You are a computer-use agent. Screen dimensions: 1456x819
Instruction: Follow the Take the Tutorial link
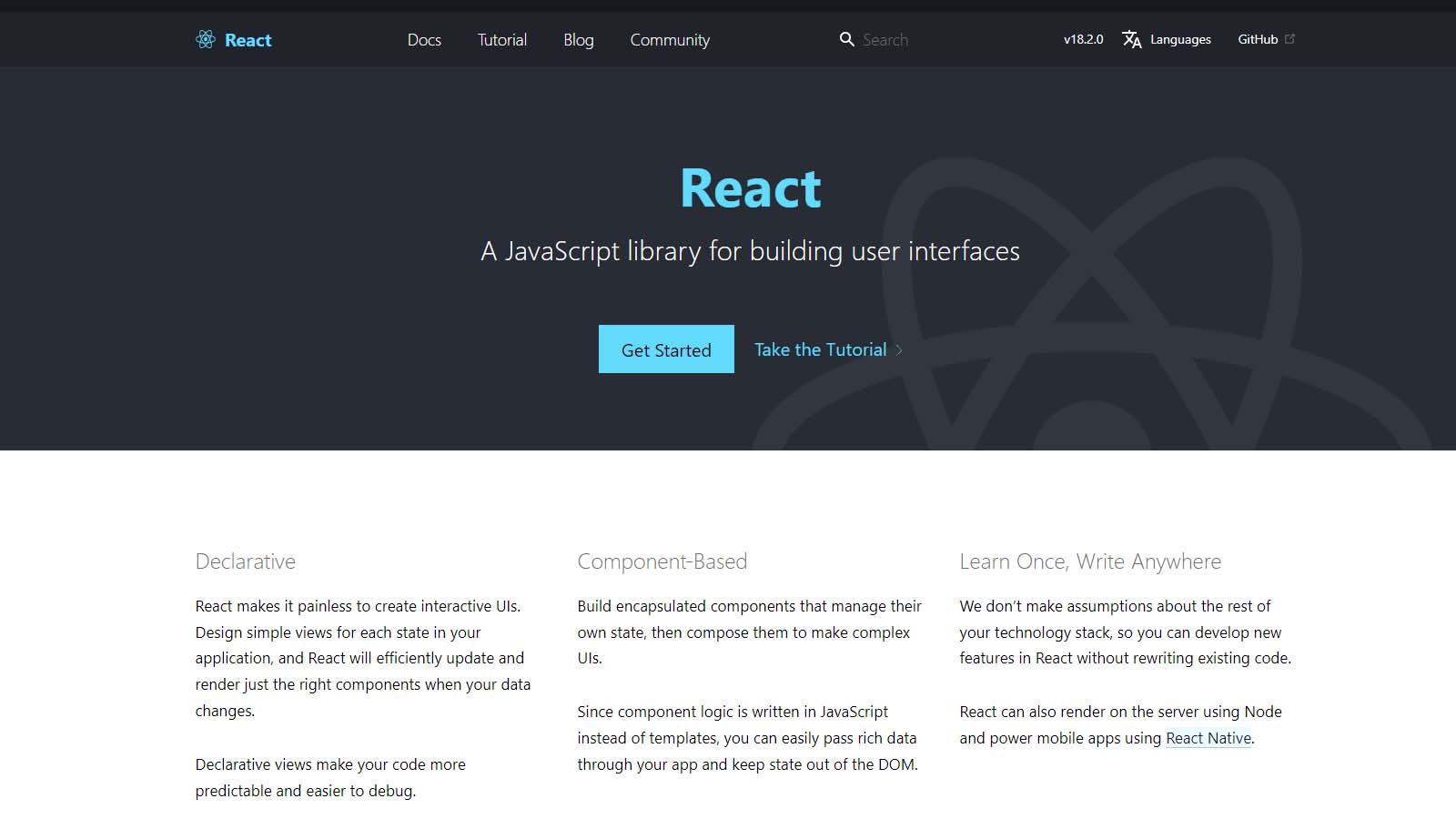coord(820,349)
